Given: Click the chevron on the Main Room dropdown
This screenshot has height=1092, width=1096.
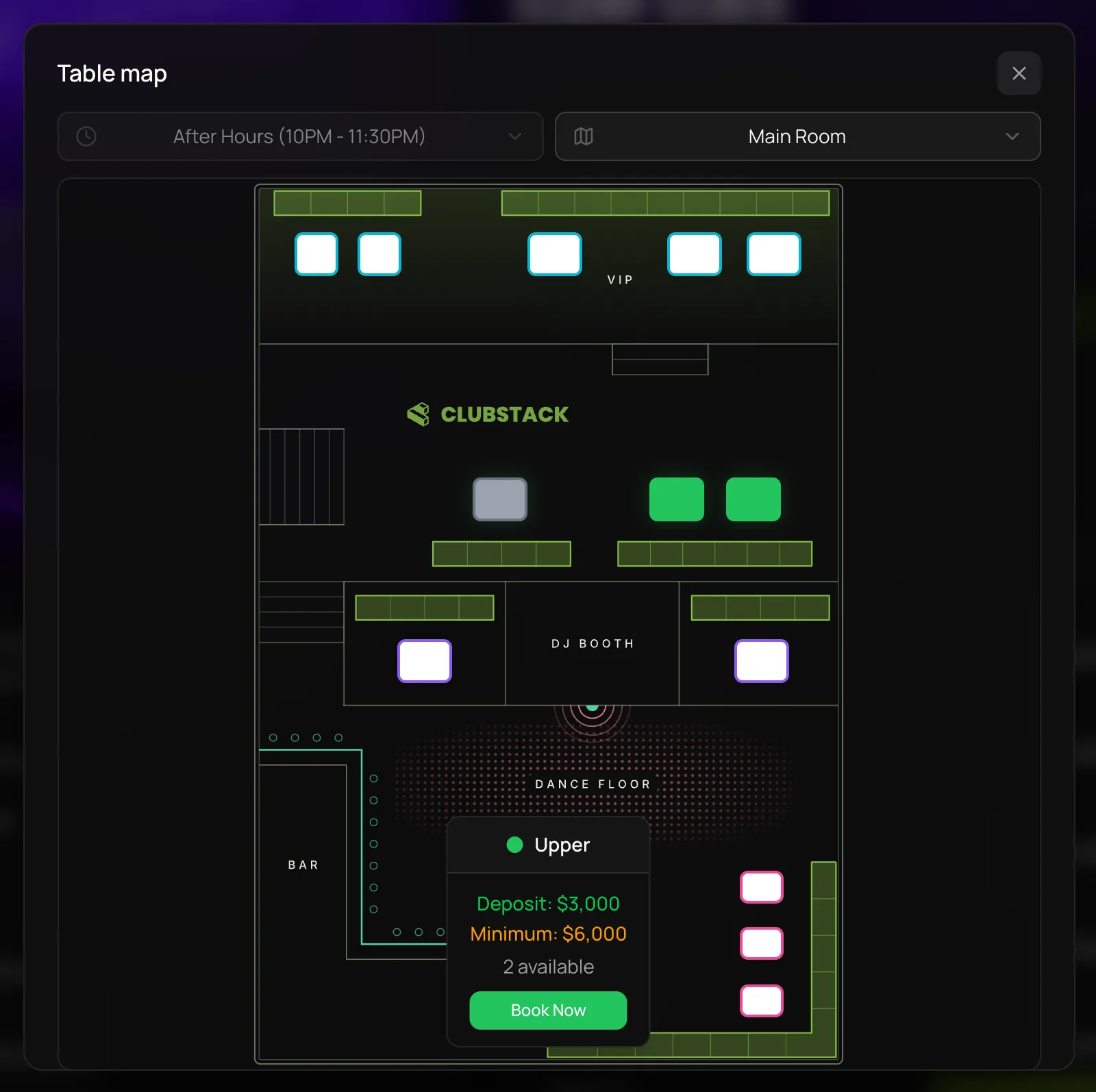Looking at the screenshot, I should 1012,136.
